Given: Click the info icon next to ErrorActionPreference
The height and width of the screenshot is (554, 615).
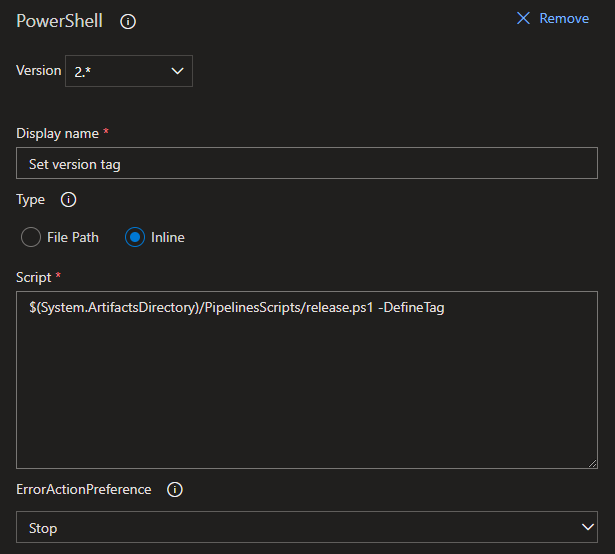Looking at the screenshot, I should pos(175,489).
